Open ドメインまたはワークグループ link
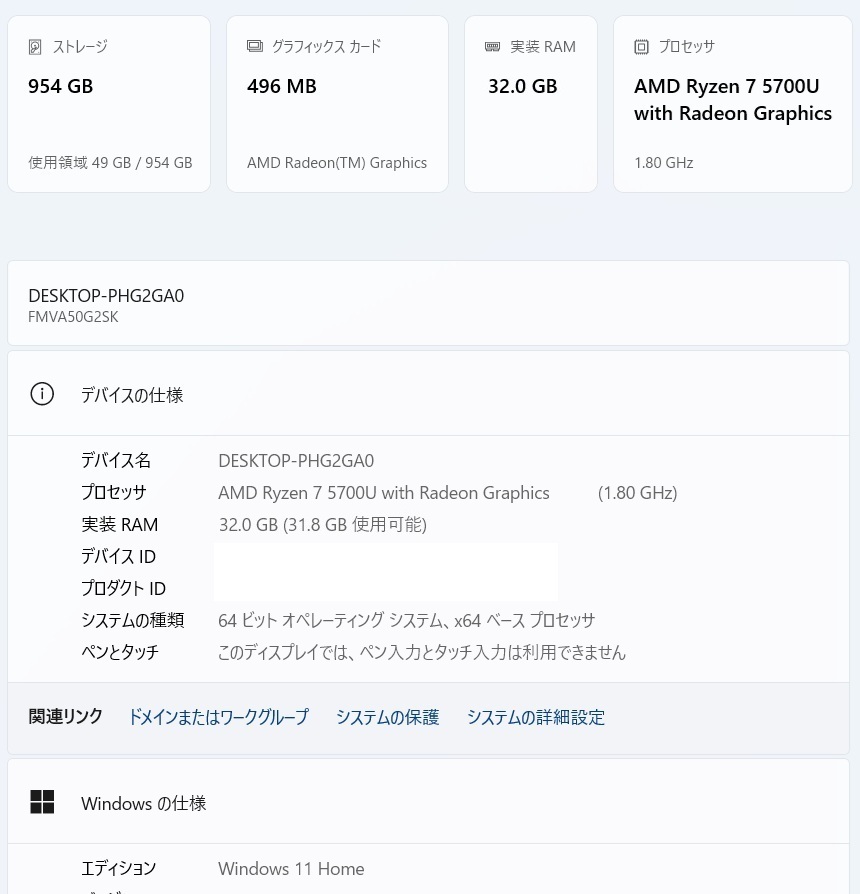The height and width of the screenshot is (894, 860). coord(219,717)
